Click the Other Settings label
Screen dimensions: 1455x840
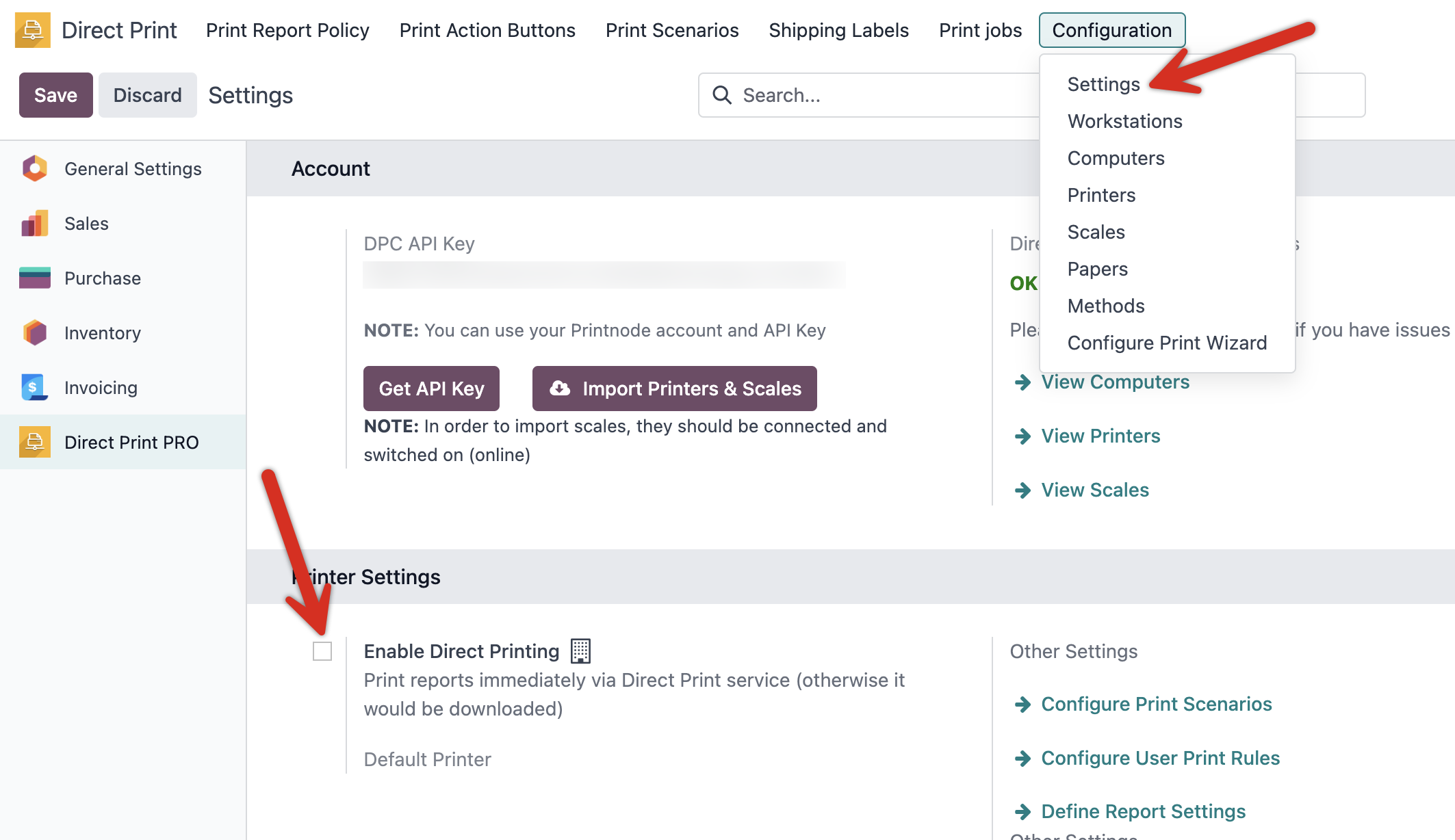(x=1074, y=651)
